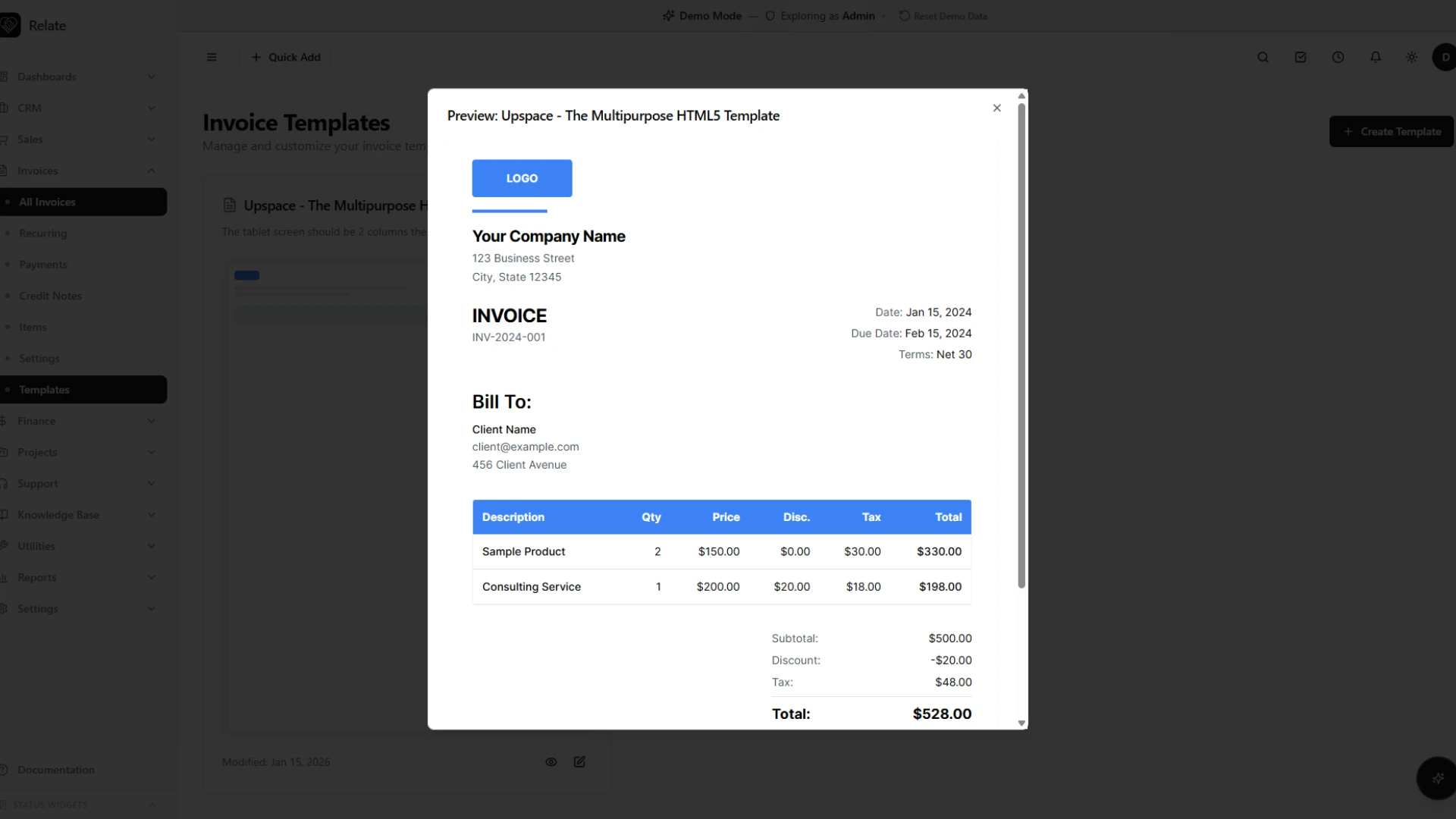Screen dimensions: 1456x819
Task: Select Templates in the sidebar
Action: point(82,390)
